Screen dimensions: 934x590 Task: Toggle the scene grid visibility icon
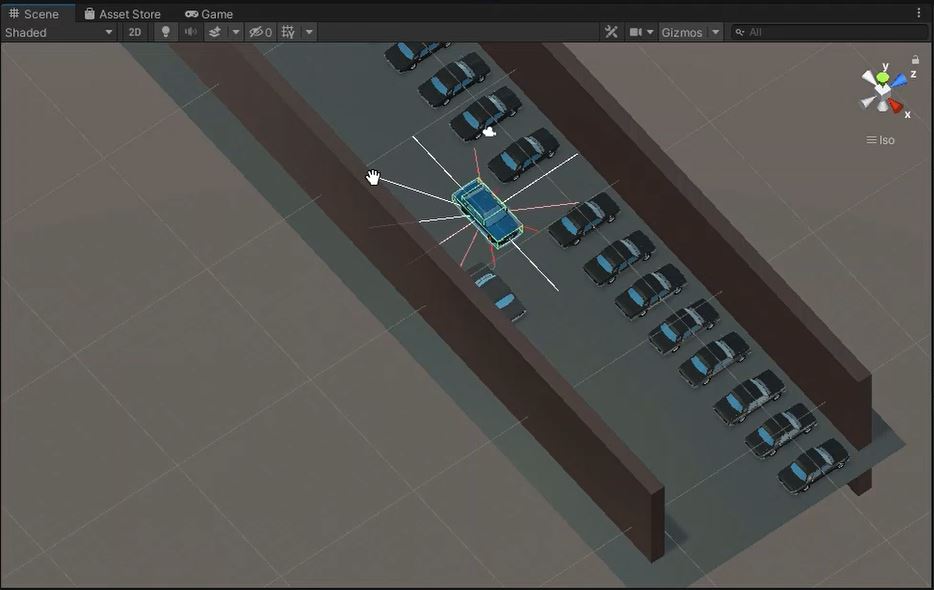coord(286,32)
